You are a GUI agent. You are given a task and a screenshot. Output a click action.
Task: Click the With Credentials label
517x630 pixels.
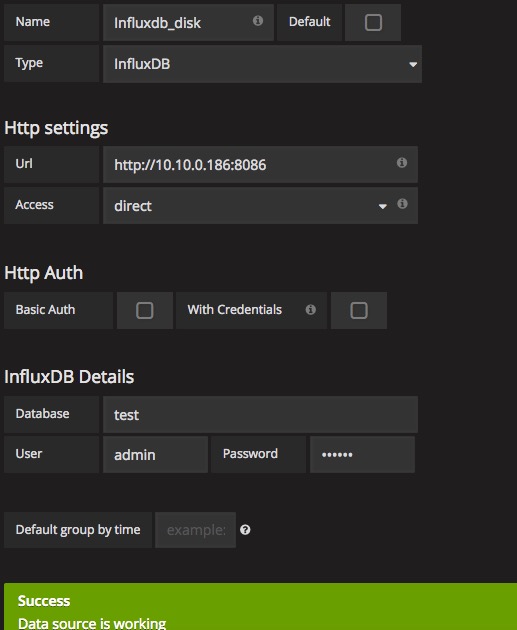pyautogui.click(x=235, y=310)
